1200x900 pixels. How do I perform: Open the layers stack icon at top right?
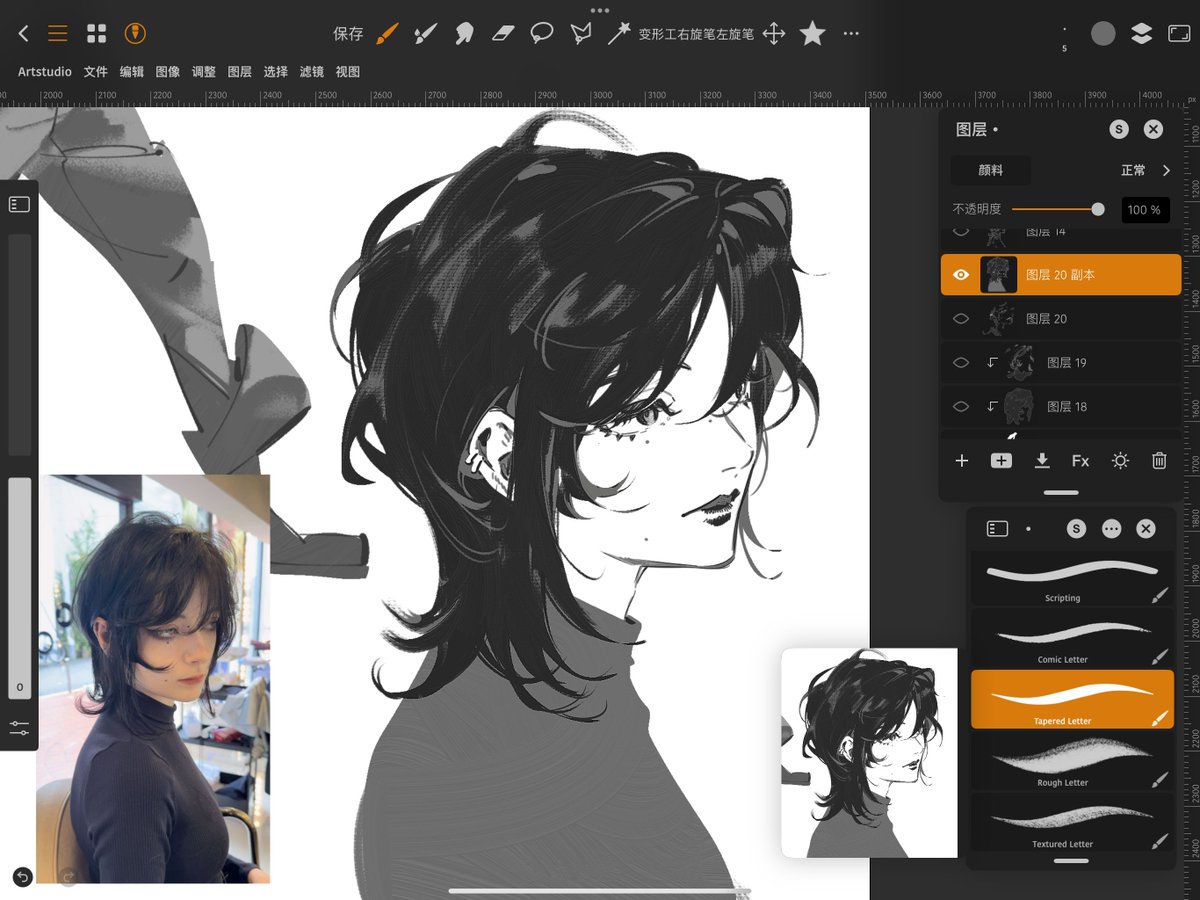(x=1141, y=33)
